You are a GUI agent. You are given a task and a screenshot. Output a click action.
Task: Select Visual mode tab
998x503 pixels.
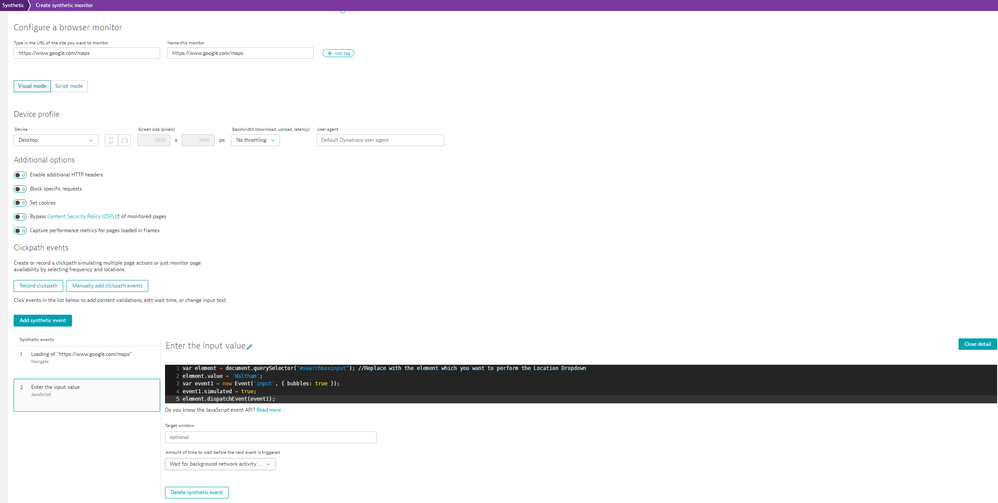(x=32, y=86)
